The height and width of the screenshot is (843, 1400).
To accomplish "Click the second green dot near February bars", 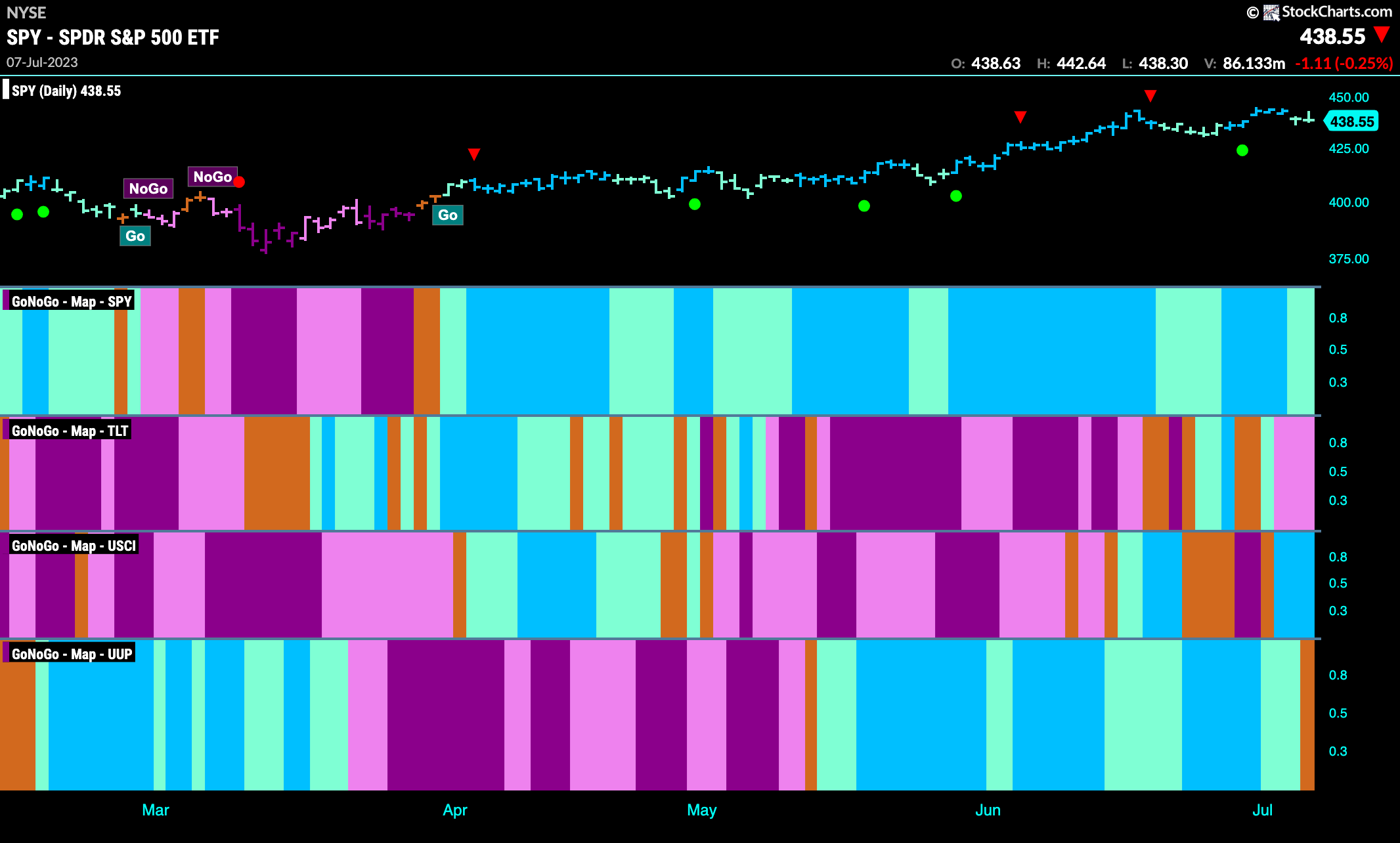I will pos(43,211).
